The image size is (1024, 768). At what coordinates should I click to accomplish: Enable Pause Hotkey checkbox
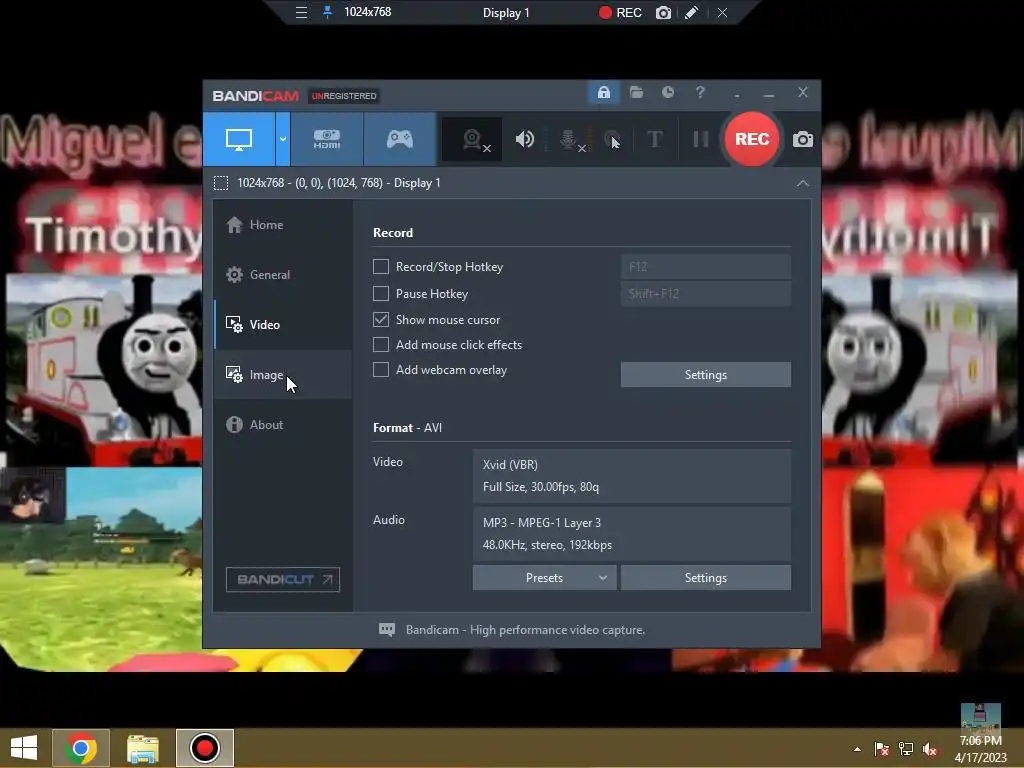[x=381, y=294]
